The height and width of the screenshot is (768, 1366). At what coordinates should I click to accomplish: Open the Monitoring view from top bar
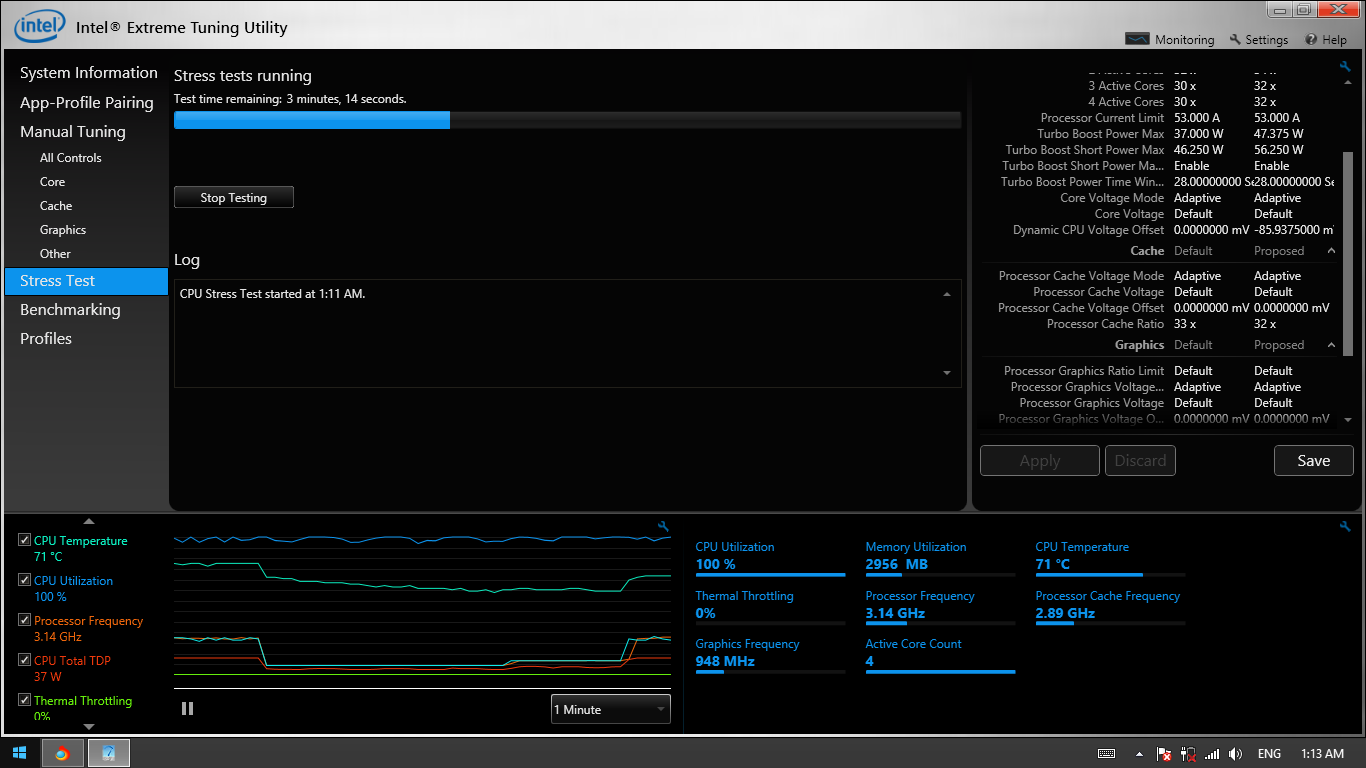point(1170,40)
